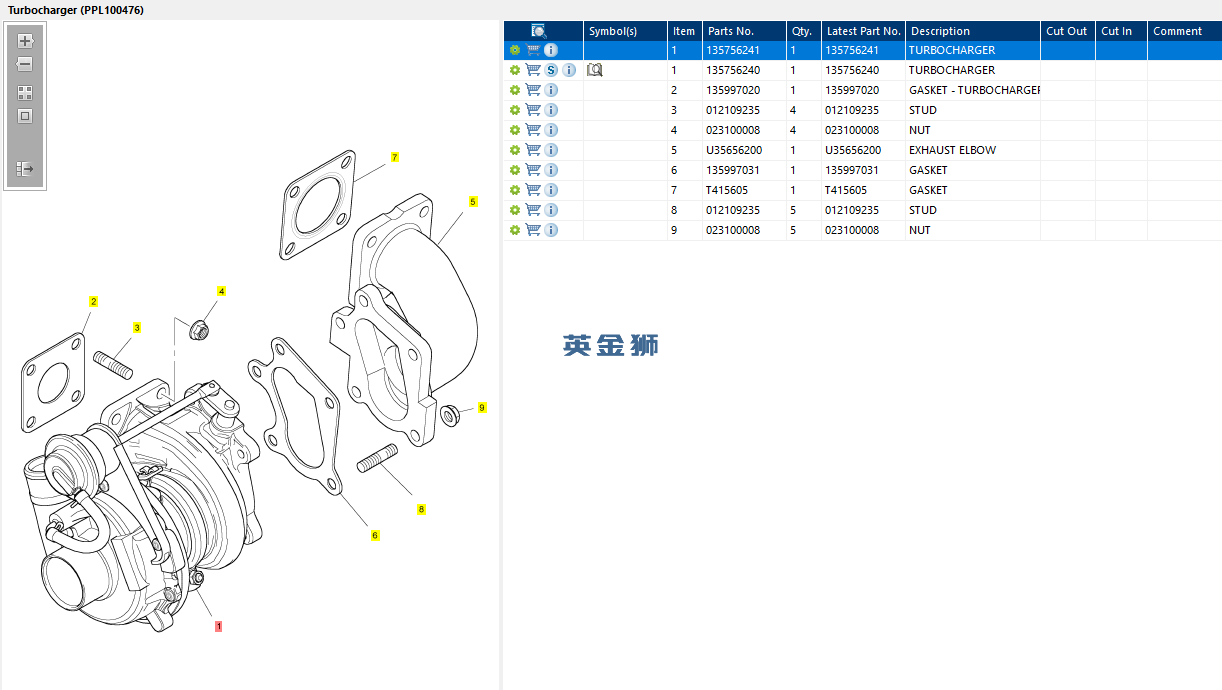Click the search icon in table header
1222x690 pixels.
click(x=539, y=31)
